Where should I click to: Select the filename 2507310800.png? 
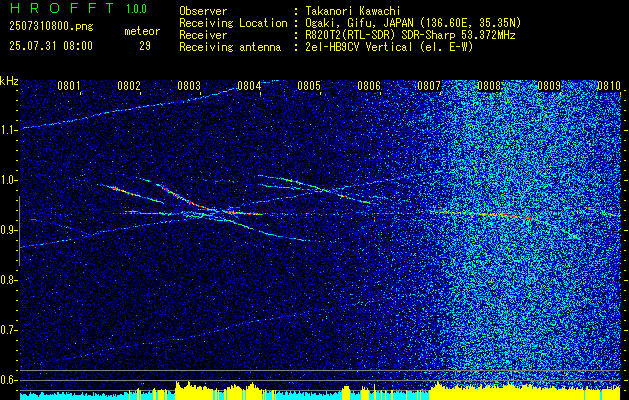(x=51, y=27)
